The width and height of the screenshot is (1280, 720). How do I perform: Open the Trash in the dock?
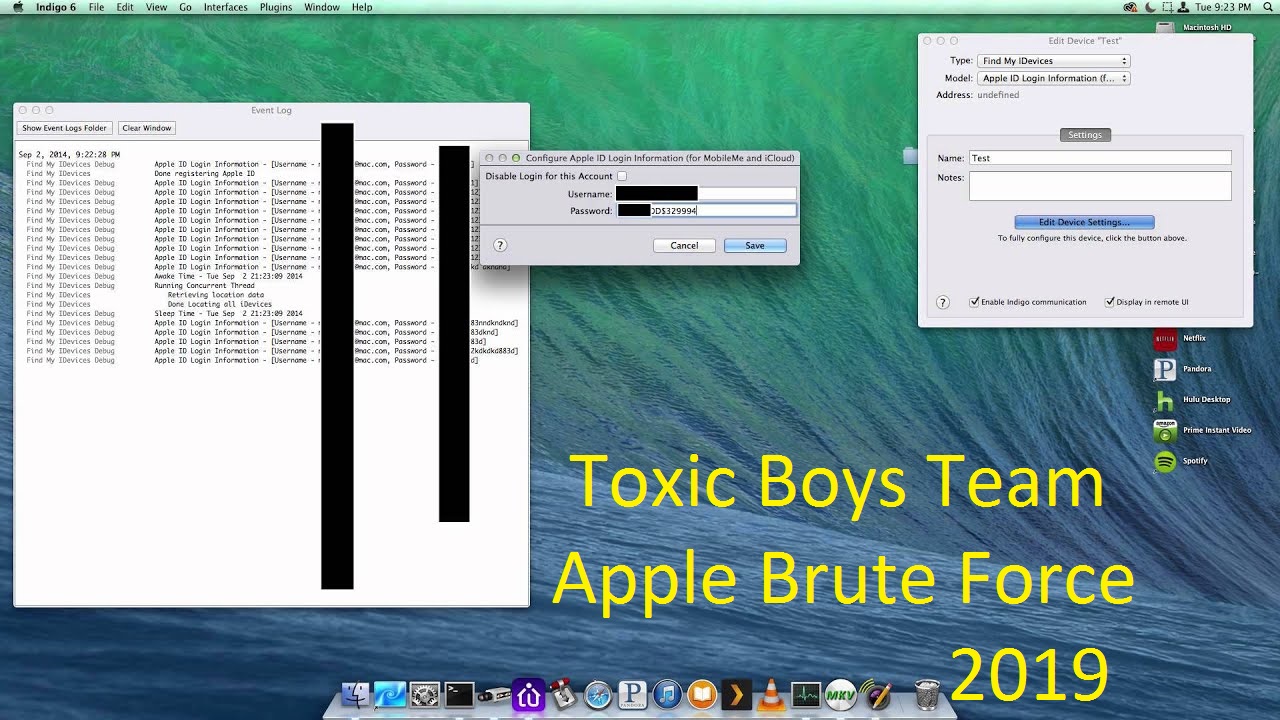pos(927,694)
